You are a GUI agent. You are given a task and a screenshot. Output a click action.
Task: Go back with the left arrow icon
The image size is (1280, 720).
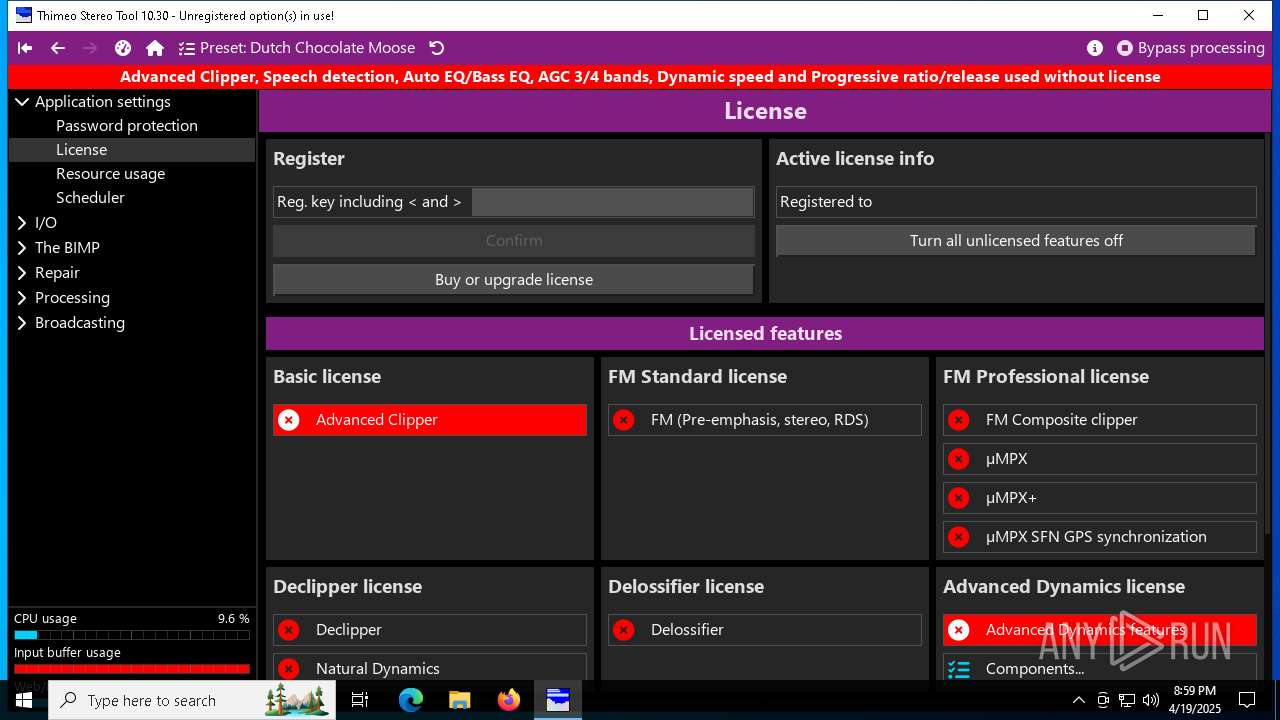tap(58, 48)
